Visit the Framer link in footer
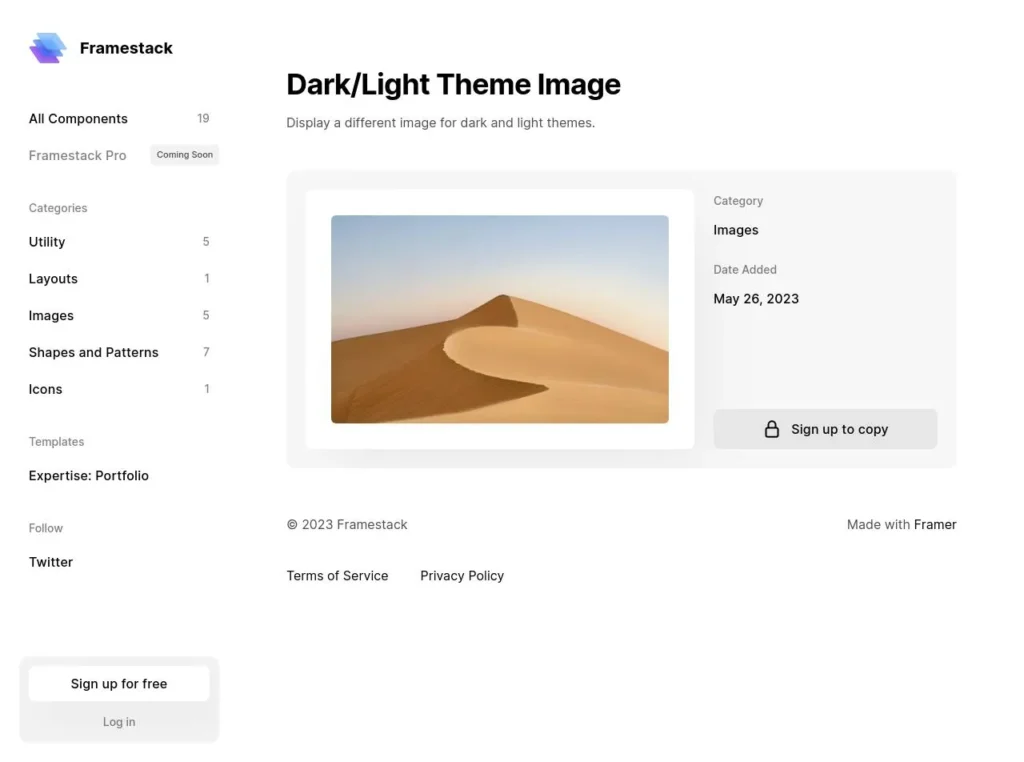The image size is (1024, 762). point(935,524)
